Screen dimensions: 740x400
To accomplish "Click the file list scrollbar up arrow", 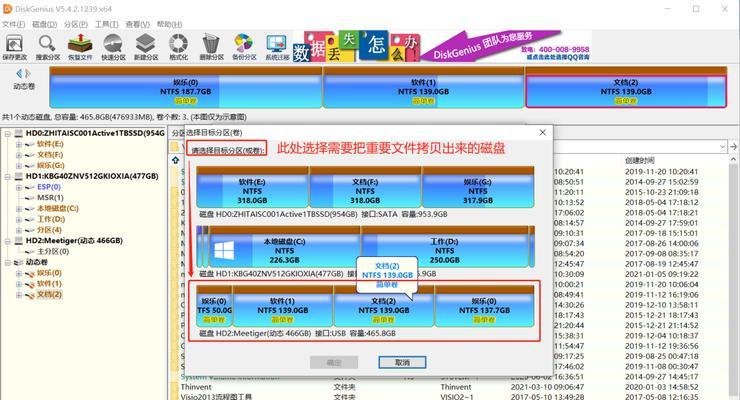I will coord(733,160).
